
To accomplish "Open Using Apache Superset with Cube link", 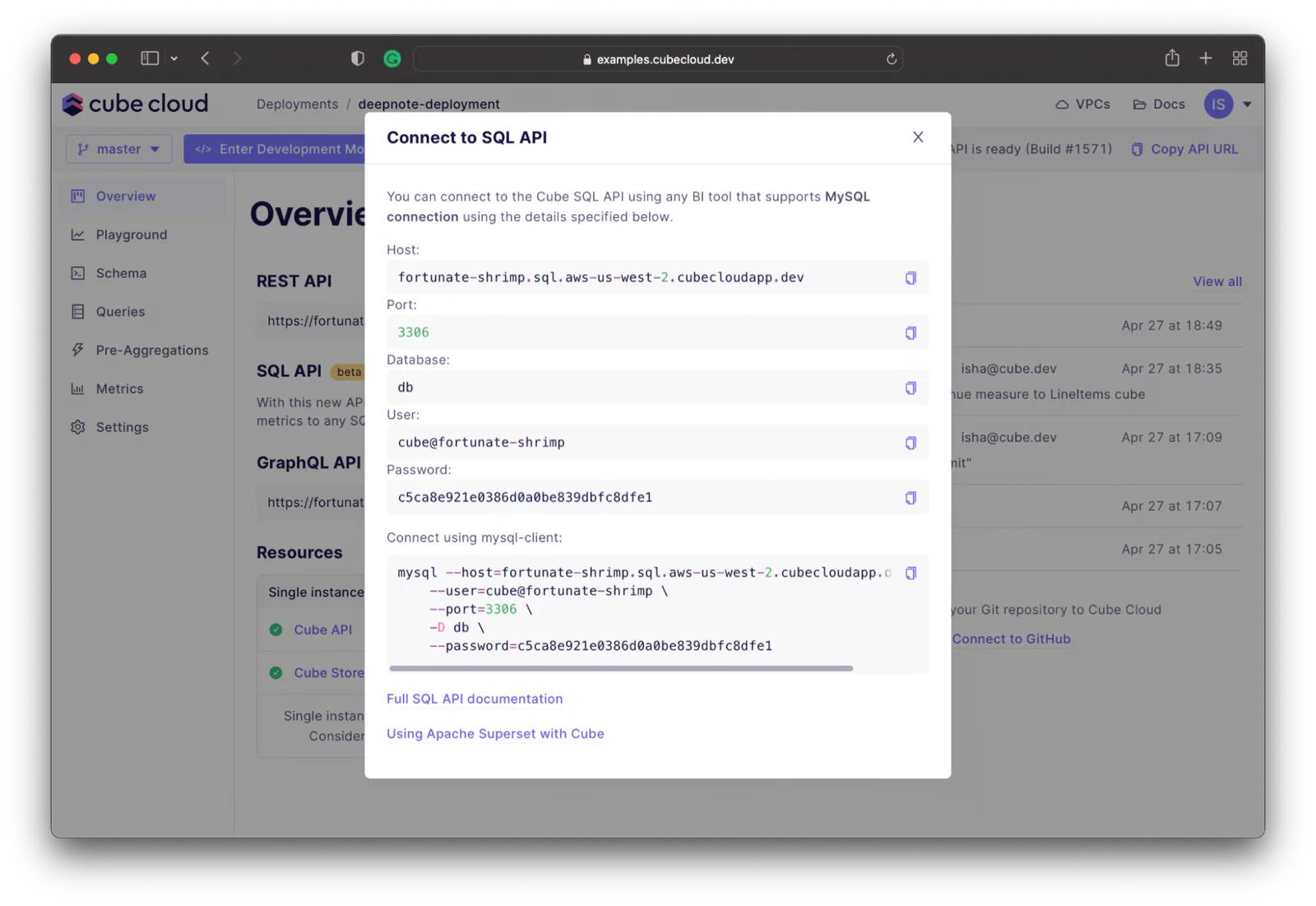I will click(495, 733).
